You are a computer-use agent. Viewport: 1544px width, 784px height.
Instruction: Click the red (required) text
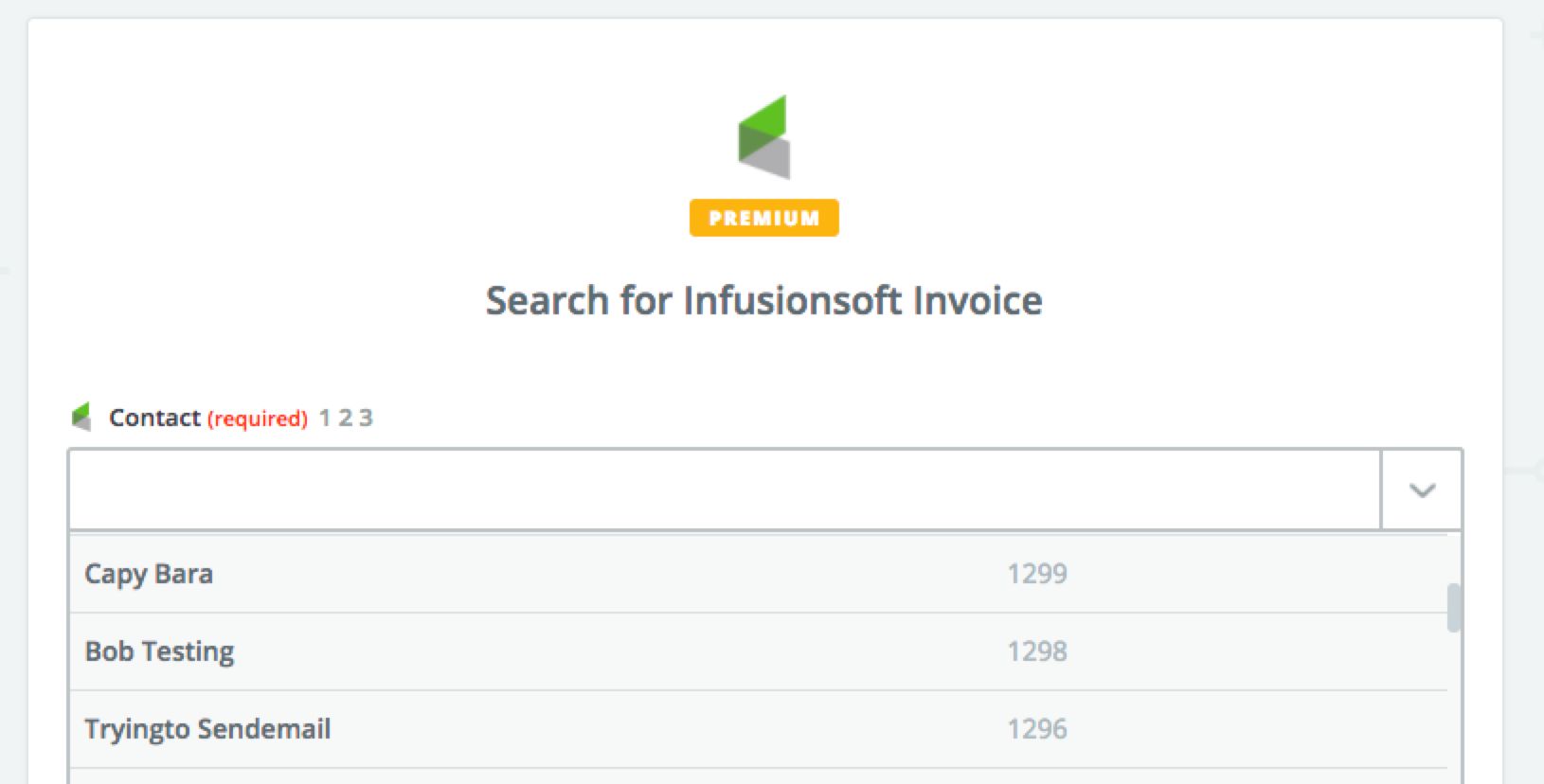click(258, 419)
